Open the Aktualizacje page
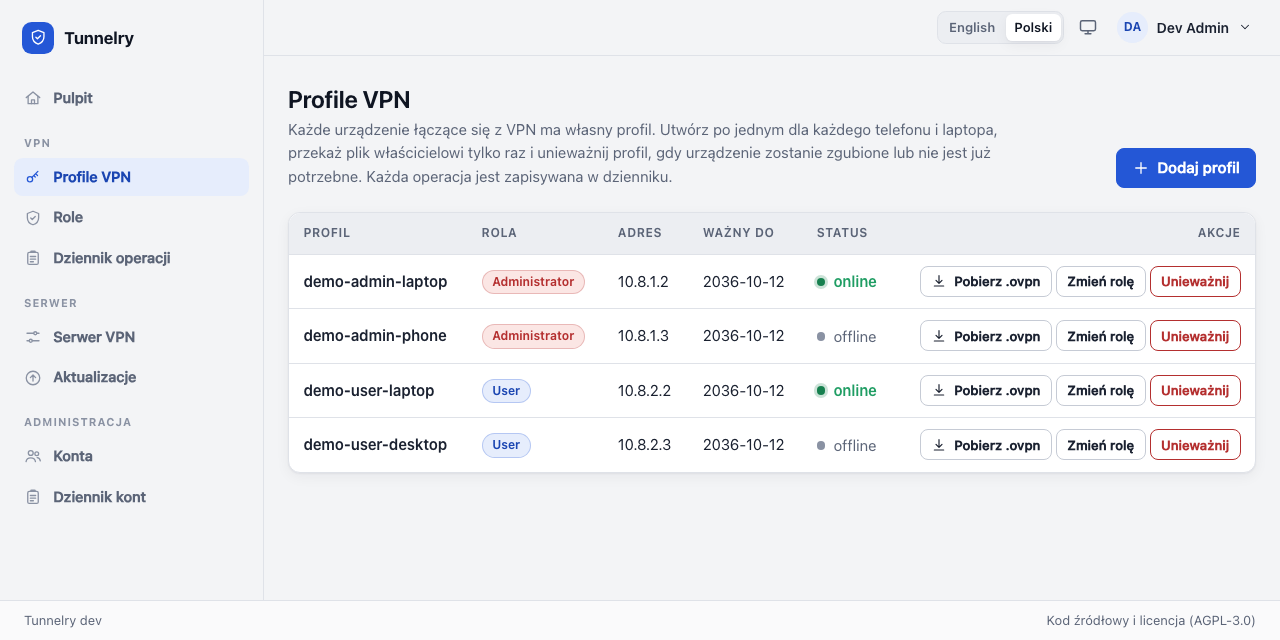This screenshot has height=640, width=1280. [x=131, y=377]
